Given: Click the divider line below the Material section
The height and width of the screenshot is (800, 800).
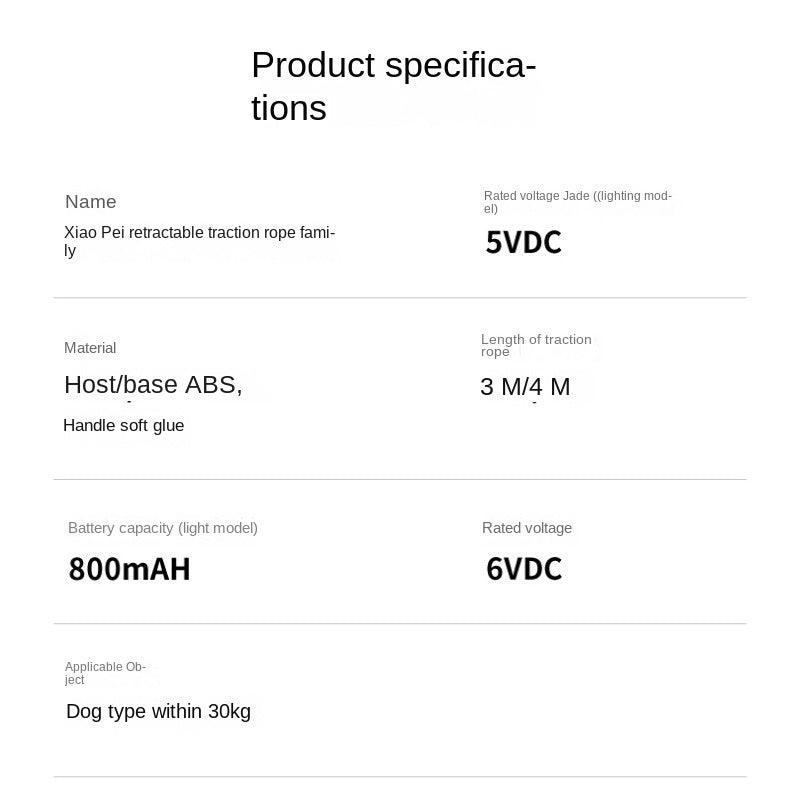Looking at the screenshot, I should click(x=400, y=480).
